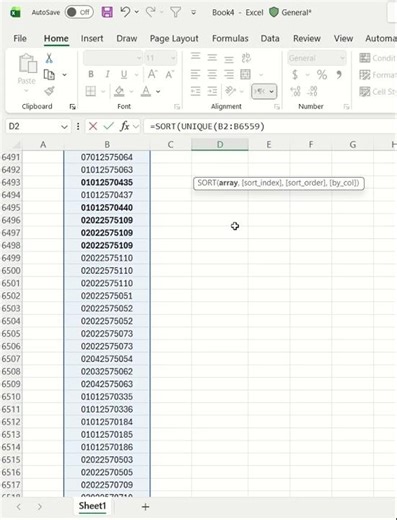Click the Cell Styles button
Image resolution: width=397 pixels, height=520 pixels.
coord(377,91)
